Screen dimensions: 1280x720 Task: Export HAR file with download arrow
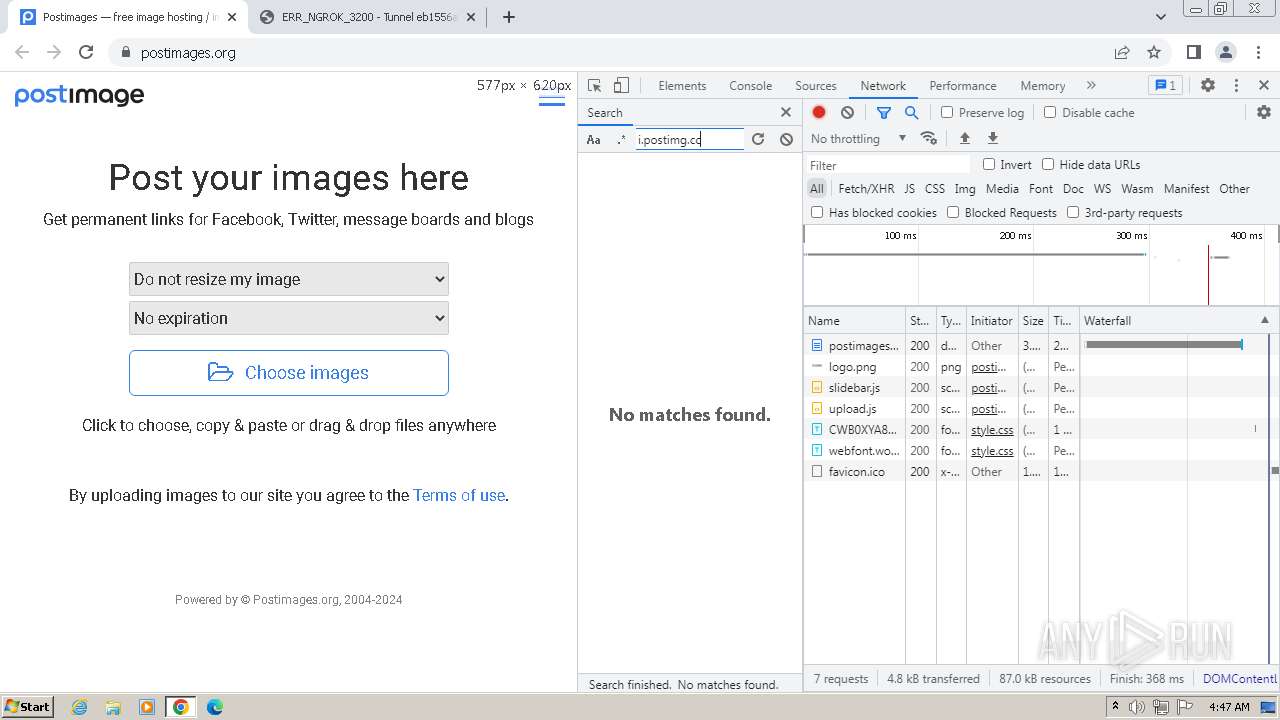pyautogui.click(x=993, y=138)
